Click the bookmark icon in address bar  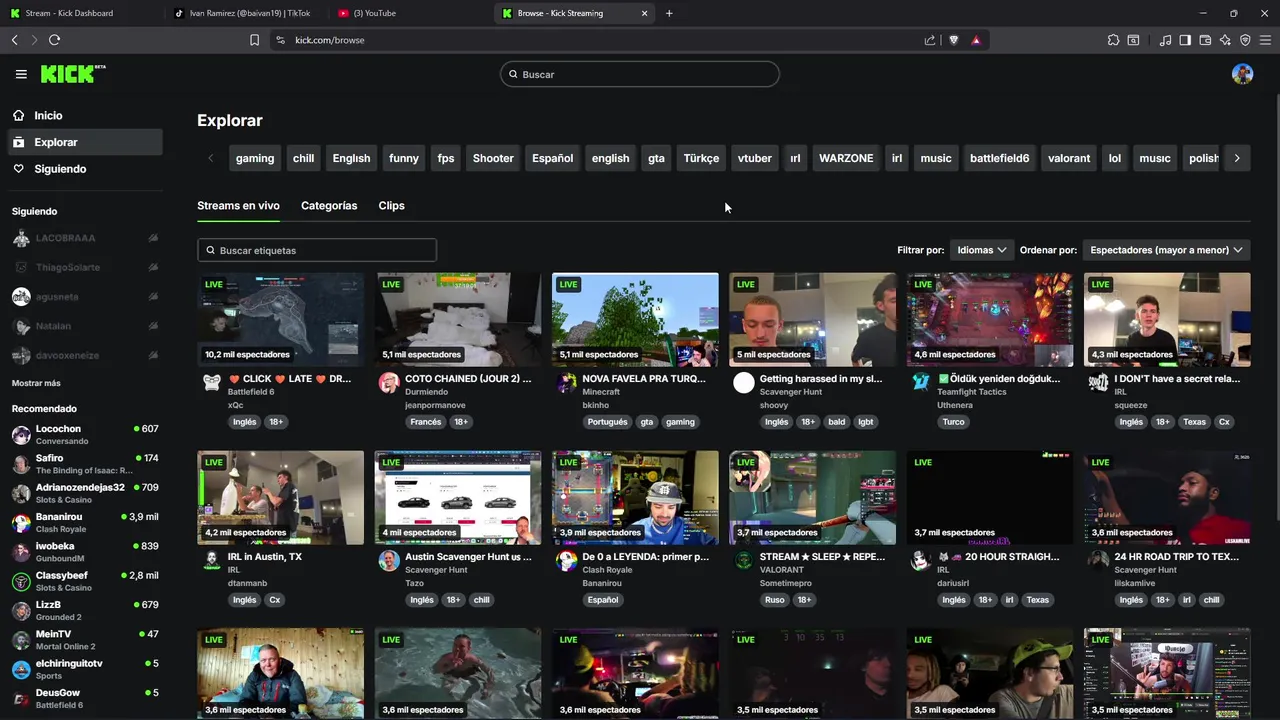point(254,40)
